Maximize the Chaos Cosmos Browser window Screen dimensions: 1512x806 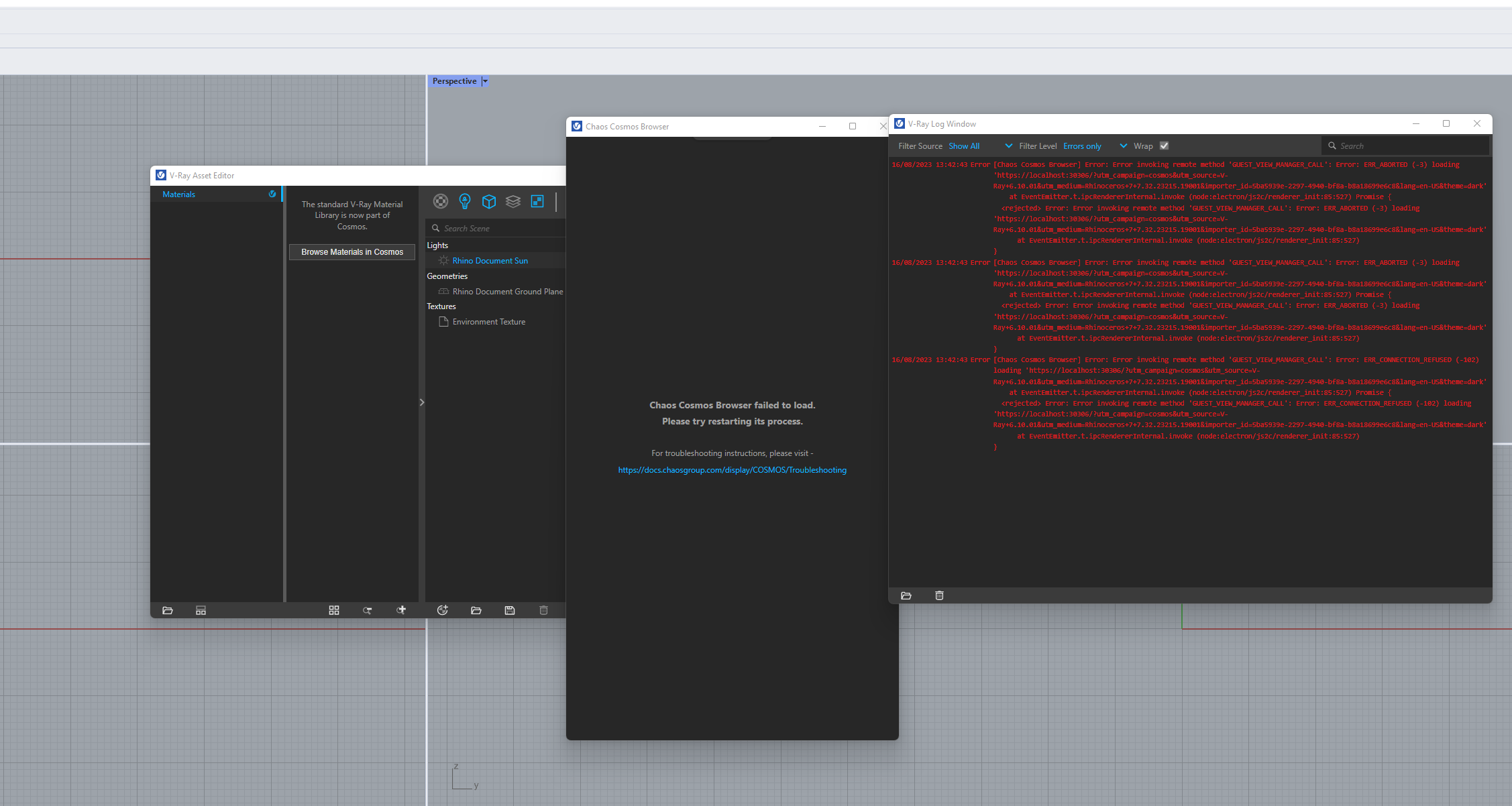tap(853, 126)
